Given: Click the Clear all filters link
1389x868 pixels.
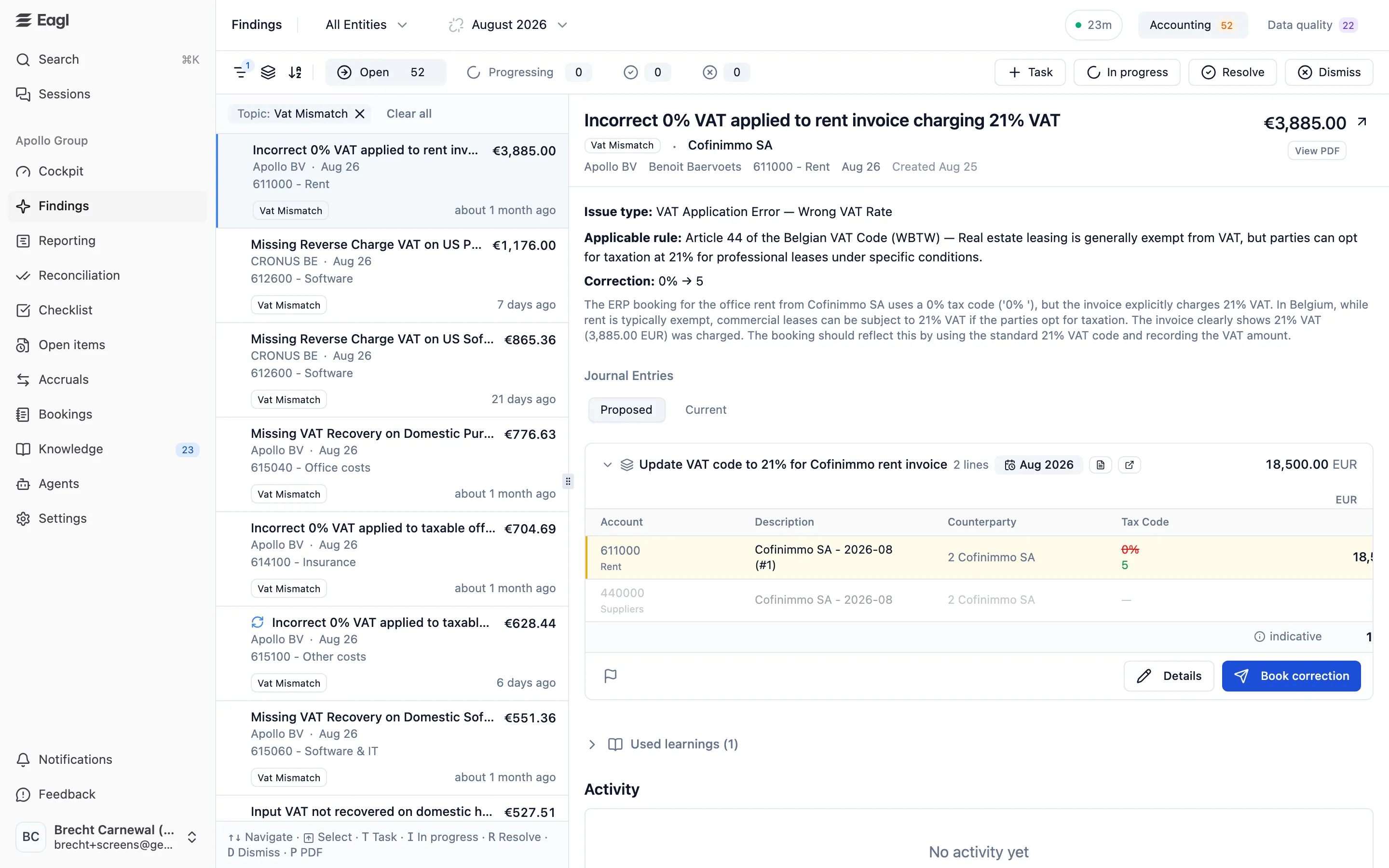Looking at the screenshot, I should coord(409,114).
